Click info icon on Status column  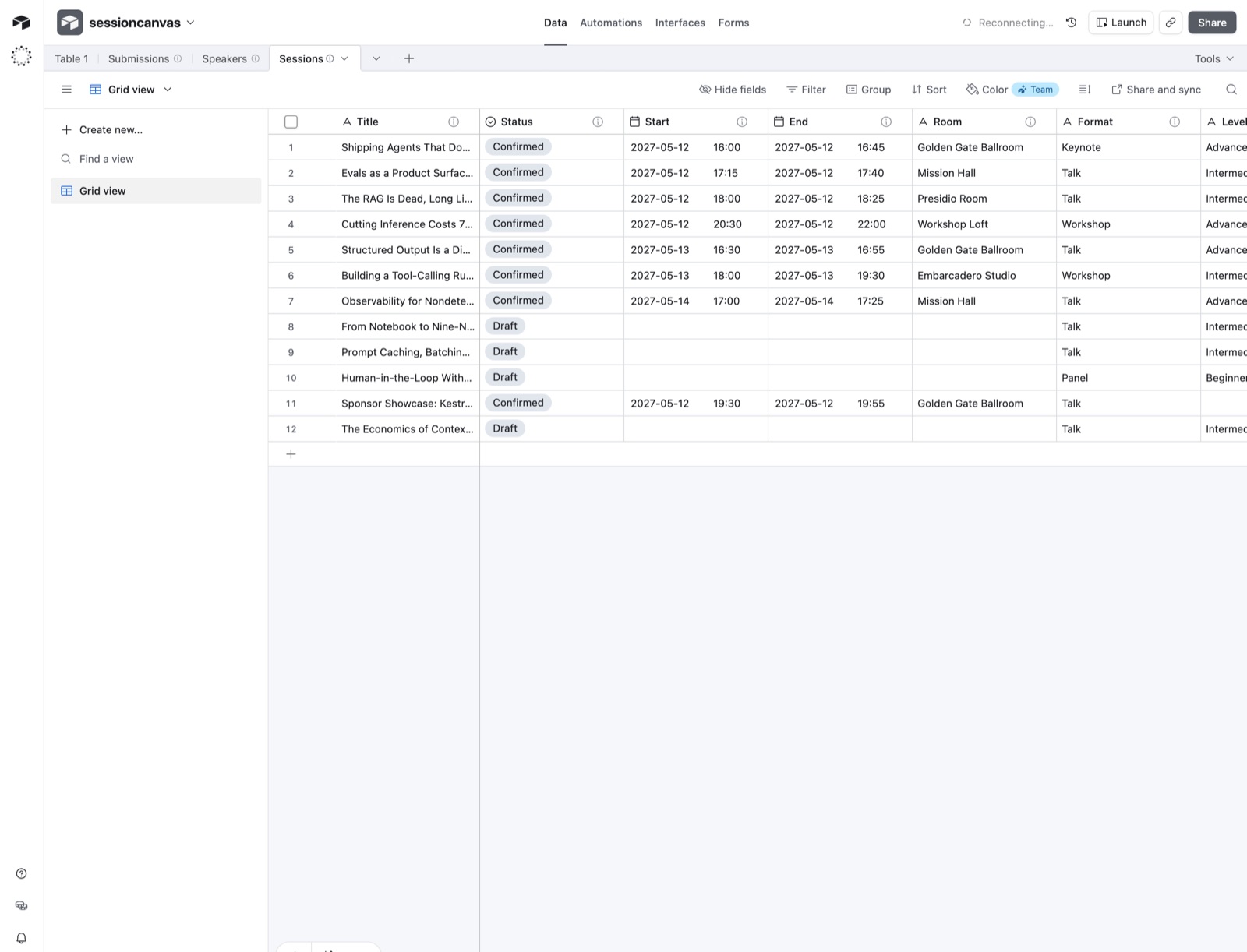click(598, 122)
